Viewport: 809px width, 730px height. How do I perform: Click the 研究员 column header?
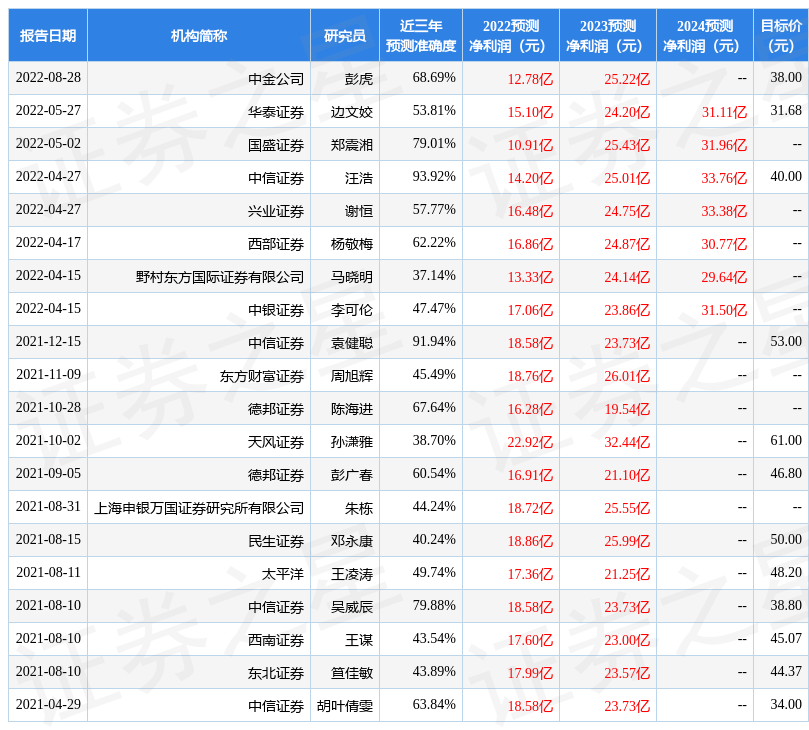pyautogui.click(x=345, y=36)
